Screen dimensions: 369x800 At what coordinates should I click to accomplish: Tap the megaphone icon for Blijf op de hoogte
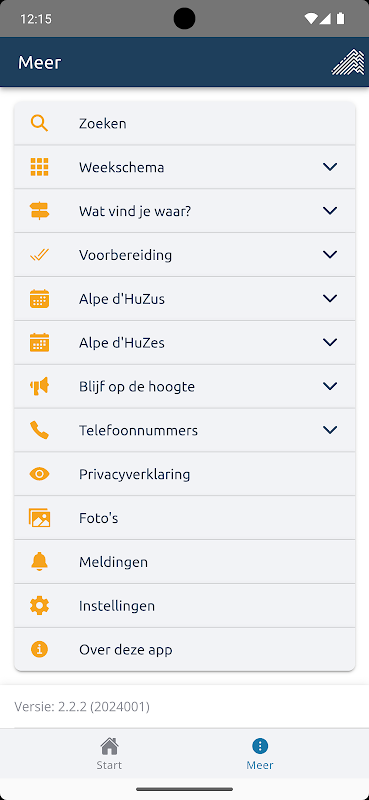pyautogui.click(x=39, y=387)
